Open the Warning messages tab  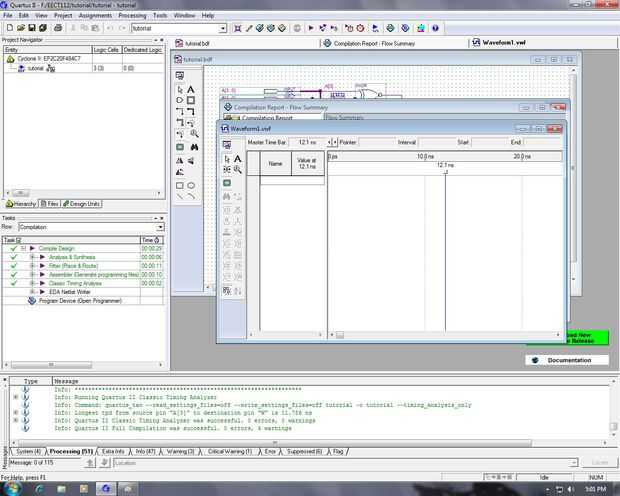coord(180,451)
